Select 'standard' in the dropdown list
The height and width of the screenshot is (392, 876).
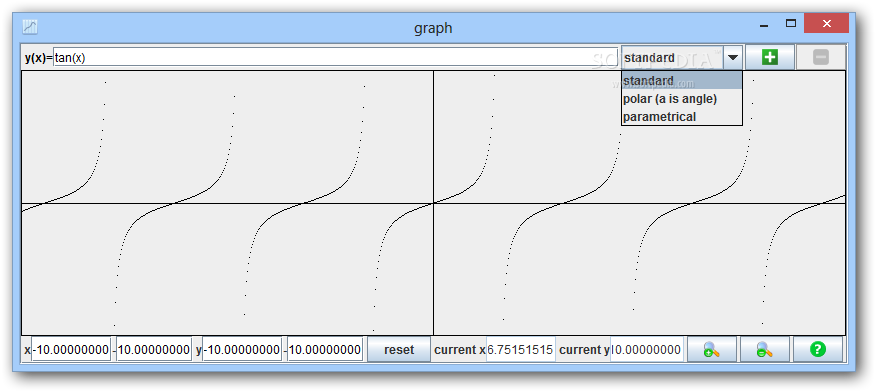point(682,80)
